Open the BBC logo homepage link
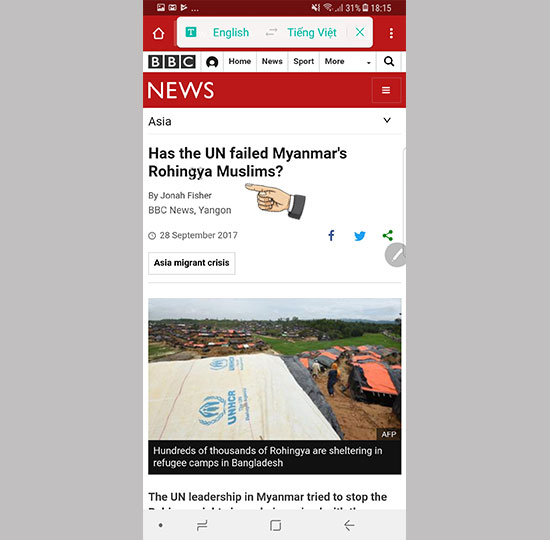 click(172, 62)
